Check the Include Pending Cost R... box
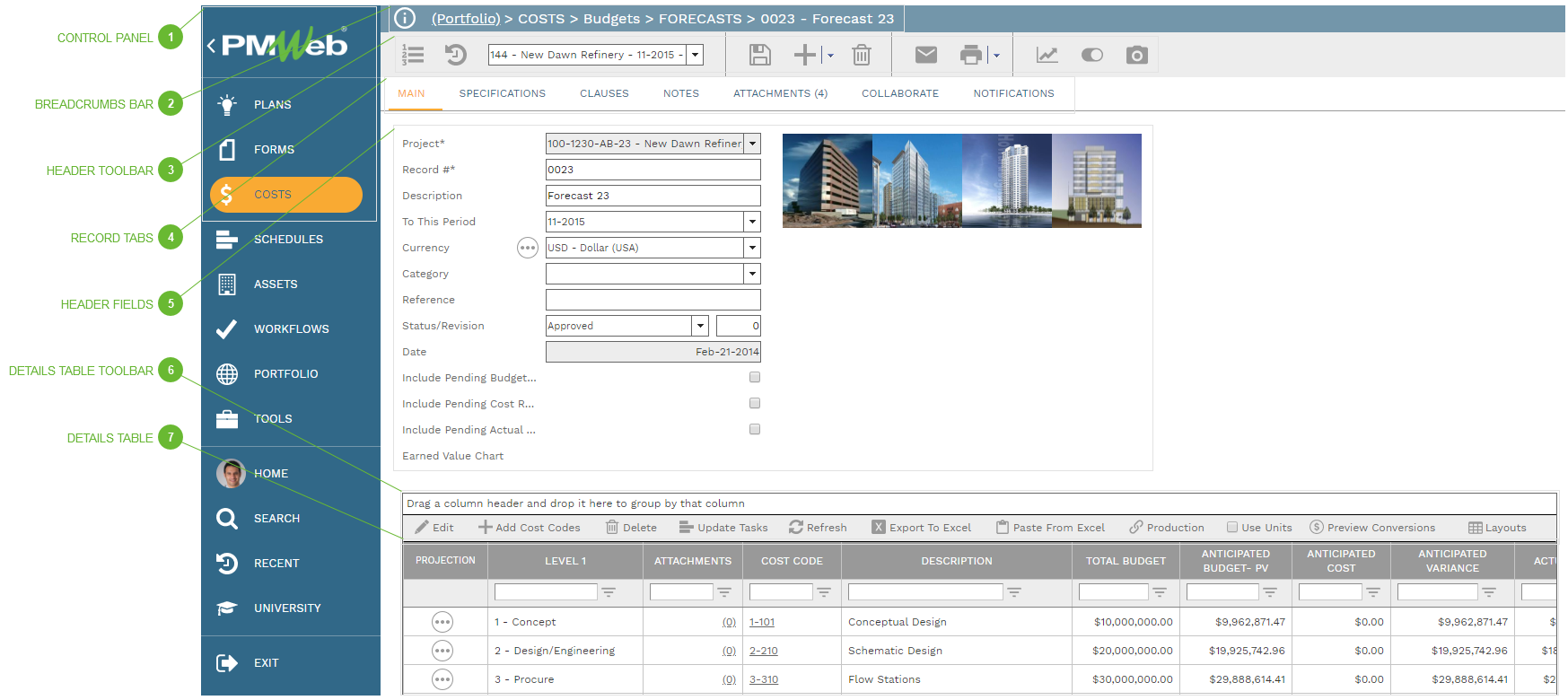1568x700 pixels. coord(755,404)
